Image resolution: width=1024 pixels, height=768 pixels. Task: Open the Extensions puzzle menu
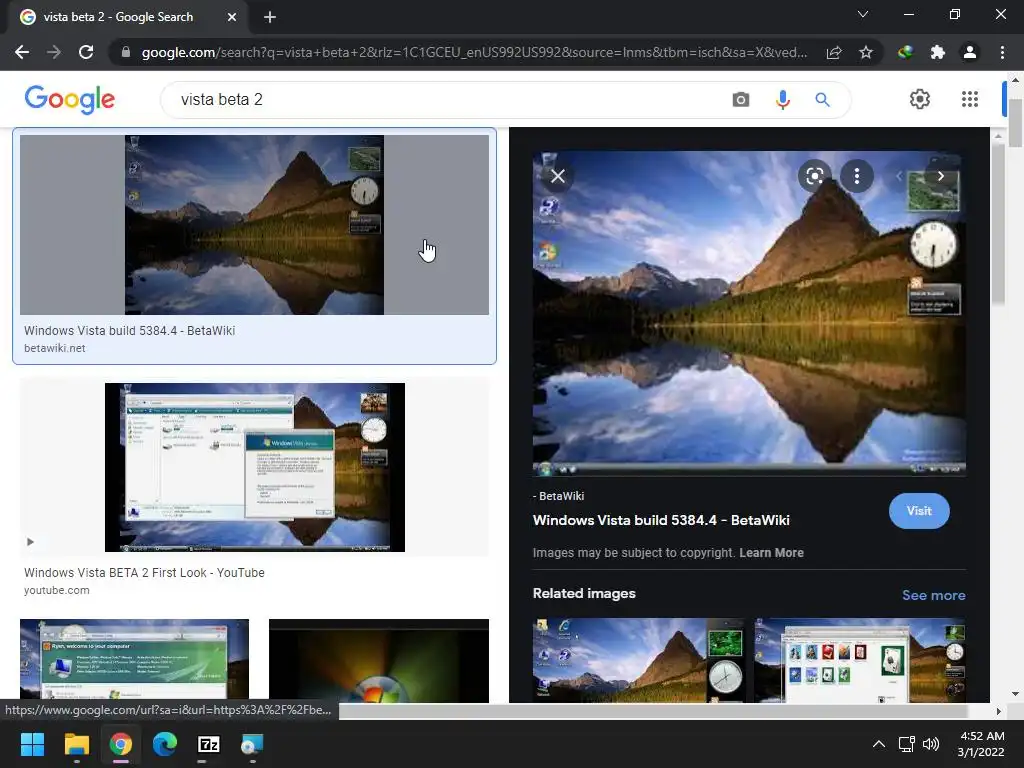click(x=938, y=52)
